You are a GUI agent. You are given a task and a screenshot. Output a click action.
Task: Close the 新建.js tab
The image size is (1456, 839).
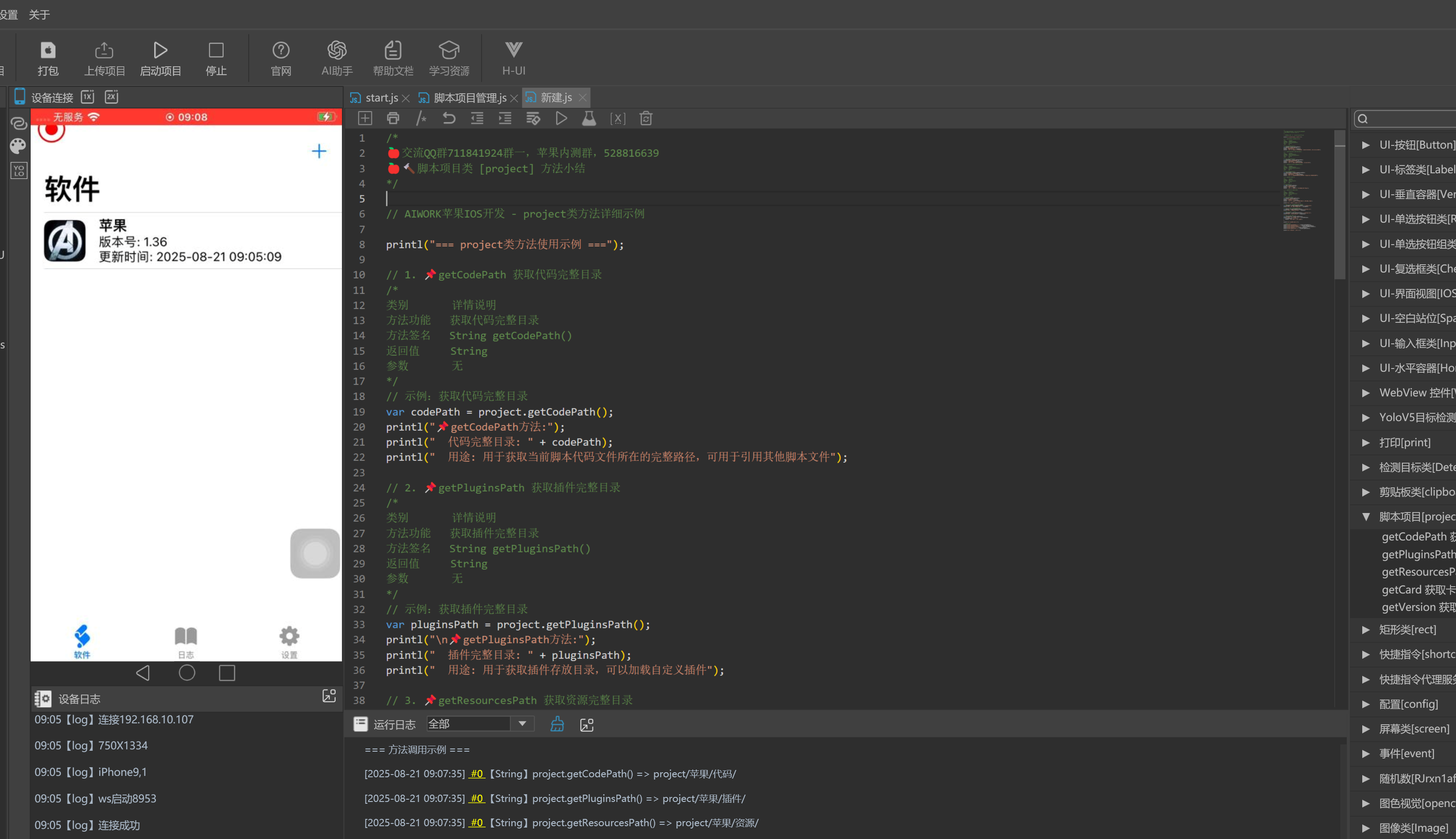(x=583, y=97)
